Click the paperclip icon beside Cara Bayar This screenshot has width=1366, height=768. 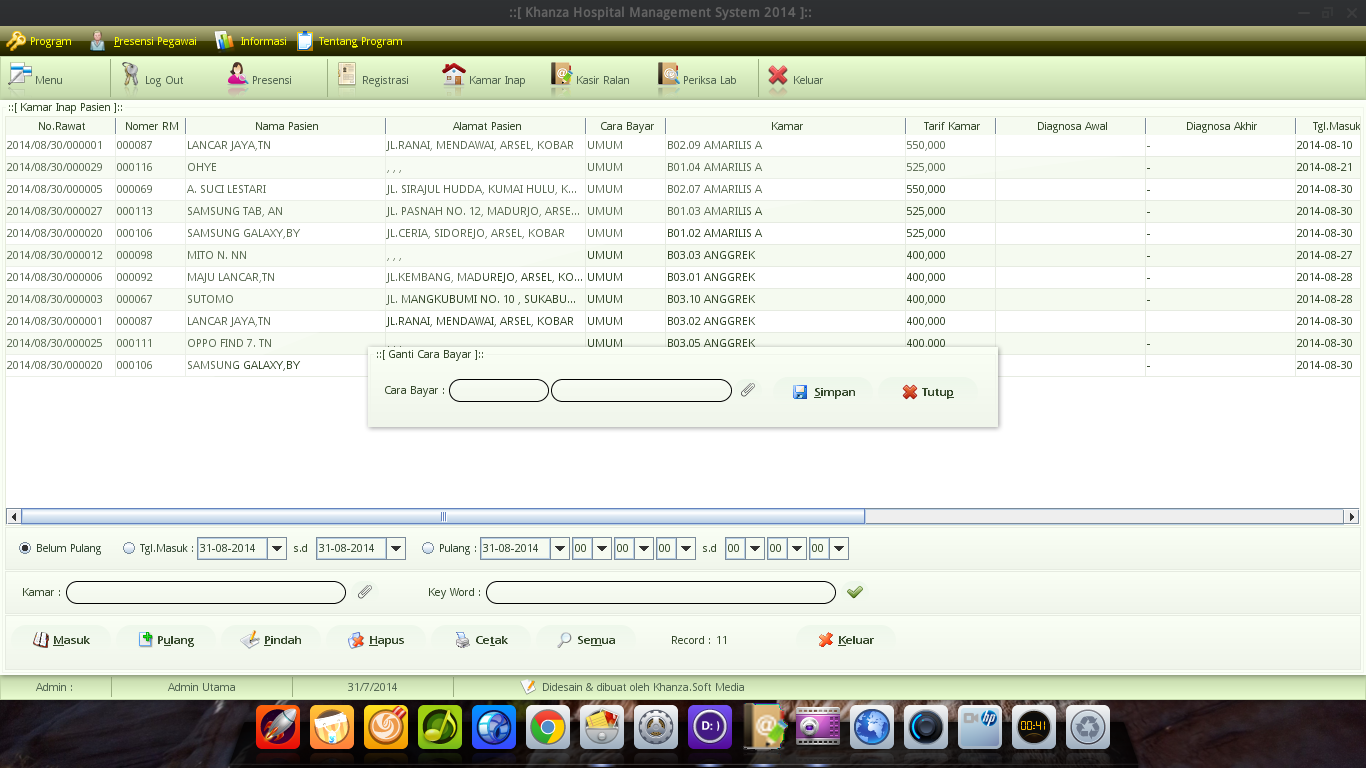[748, 390]
